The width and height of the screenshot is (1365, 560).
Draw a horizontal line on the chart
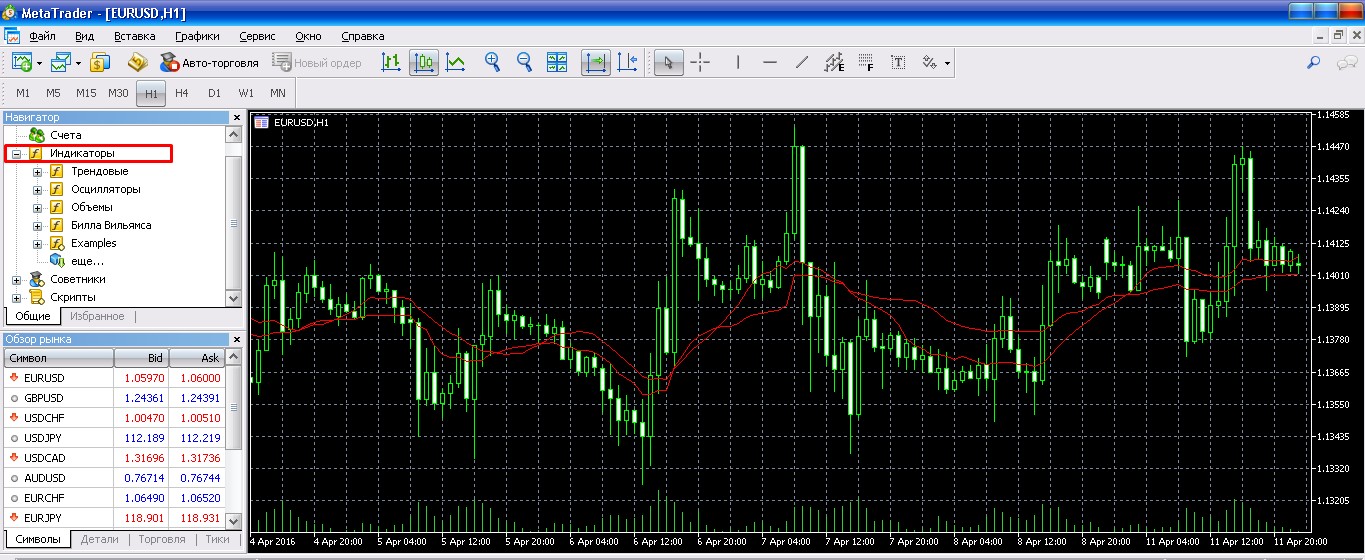pyautogui.click(x=770, y=63)
